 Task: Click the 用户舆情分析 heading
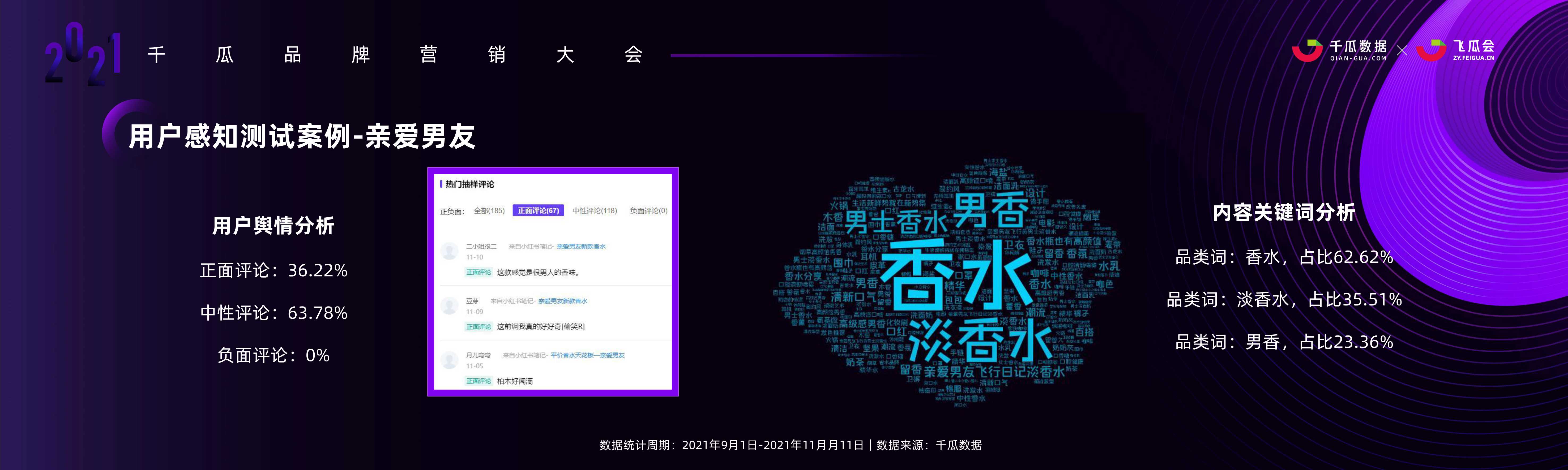273,226
